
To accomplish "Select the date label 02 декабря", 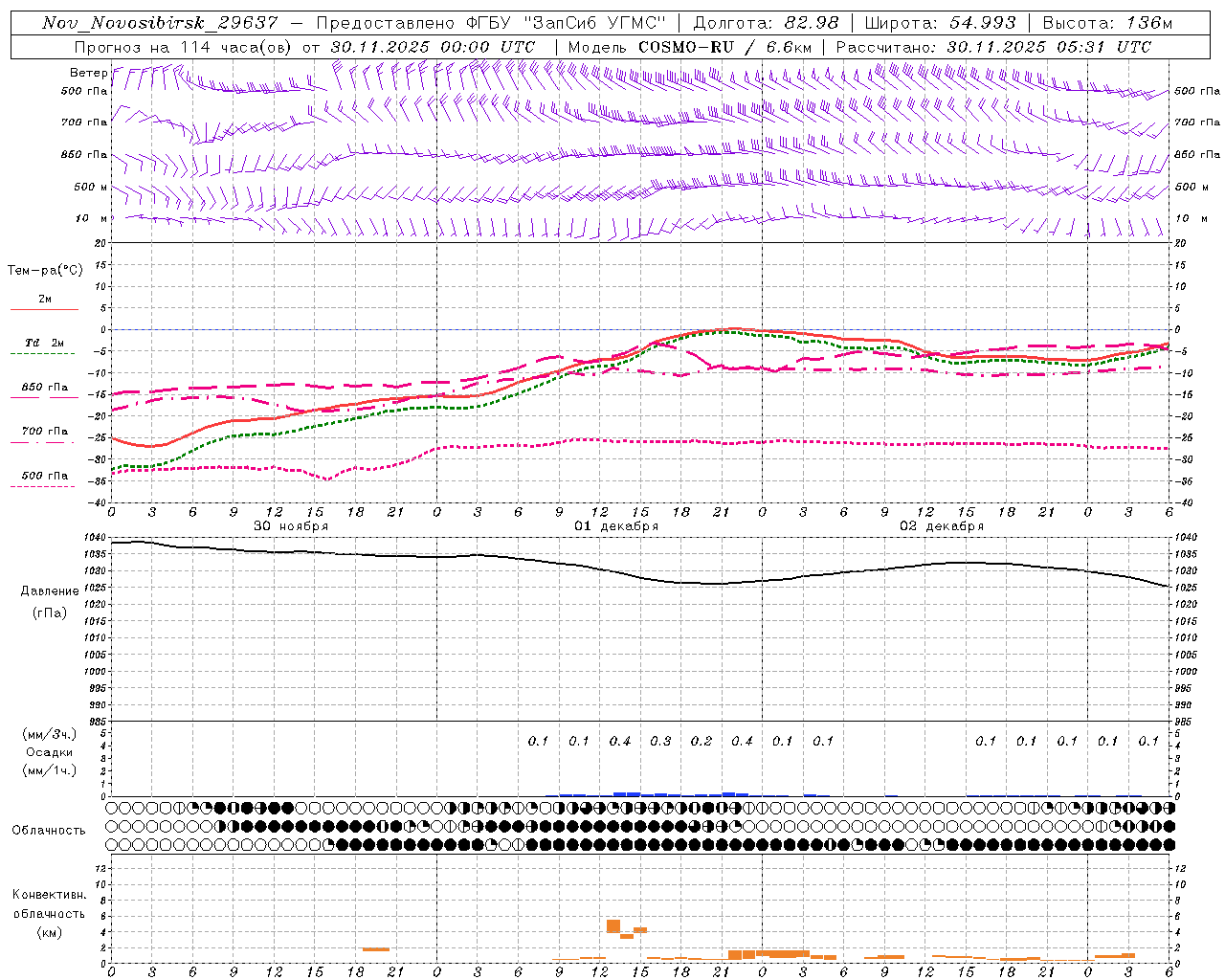I will tap(942, 526).
